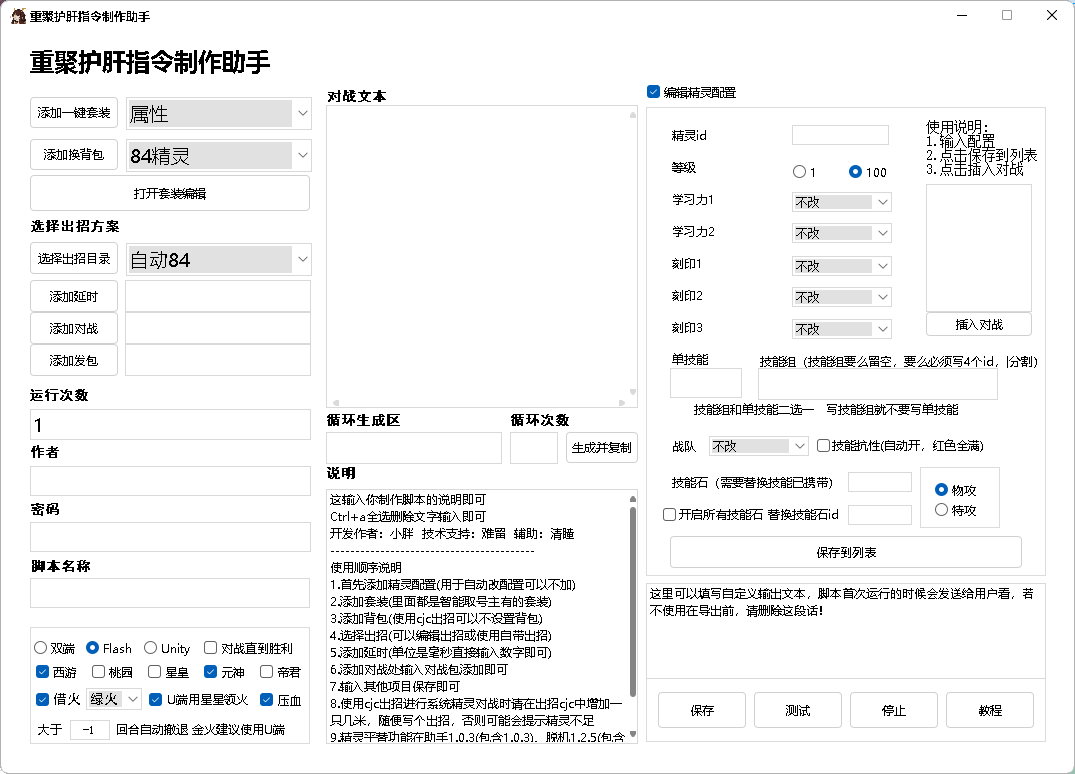Open the 刻印2 dropdown
1075x774 pixels.
pyautogui.click(x=842, y=297)
